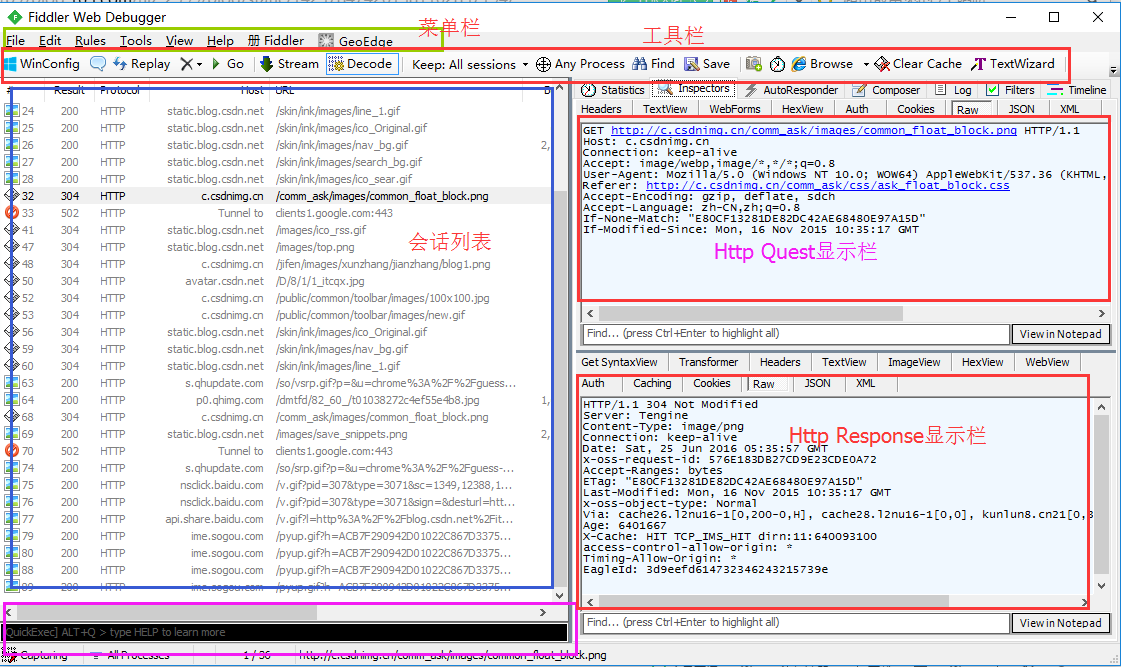Click the request URL link common_float_block.png
The height and width of the screenshot is (667, 1121).
tap(814, 130)
